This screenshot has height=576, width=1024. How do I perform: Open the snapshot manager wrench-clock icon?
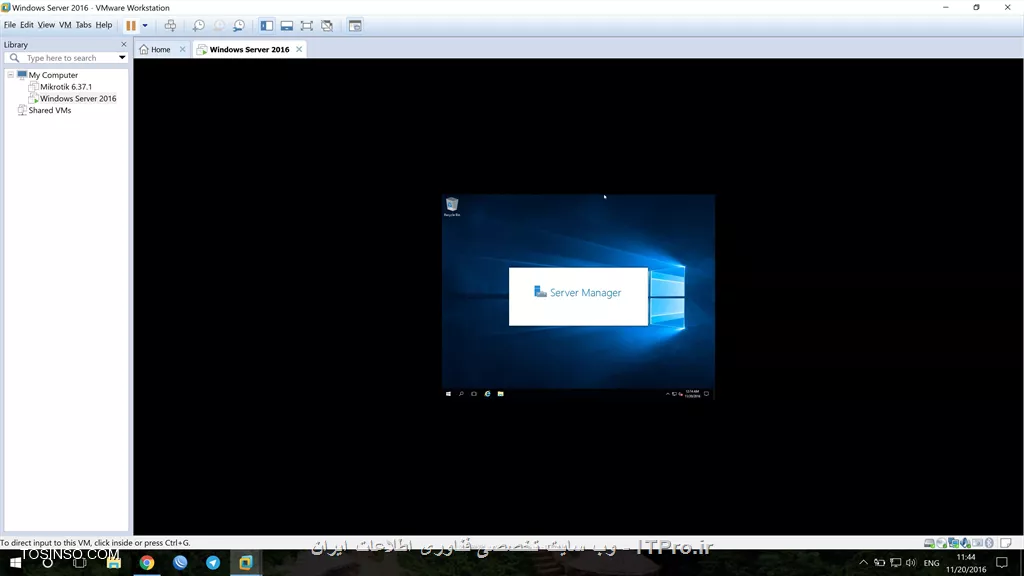tap(239, 25)
